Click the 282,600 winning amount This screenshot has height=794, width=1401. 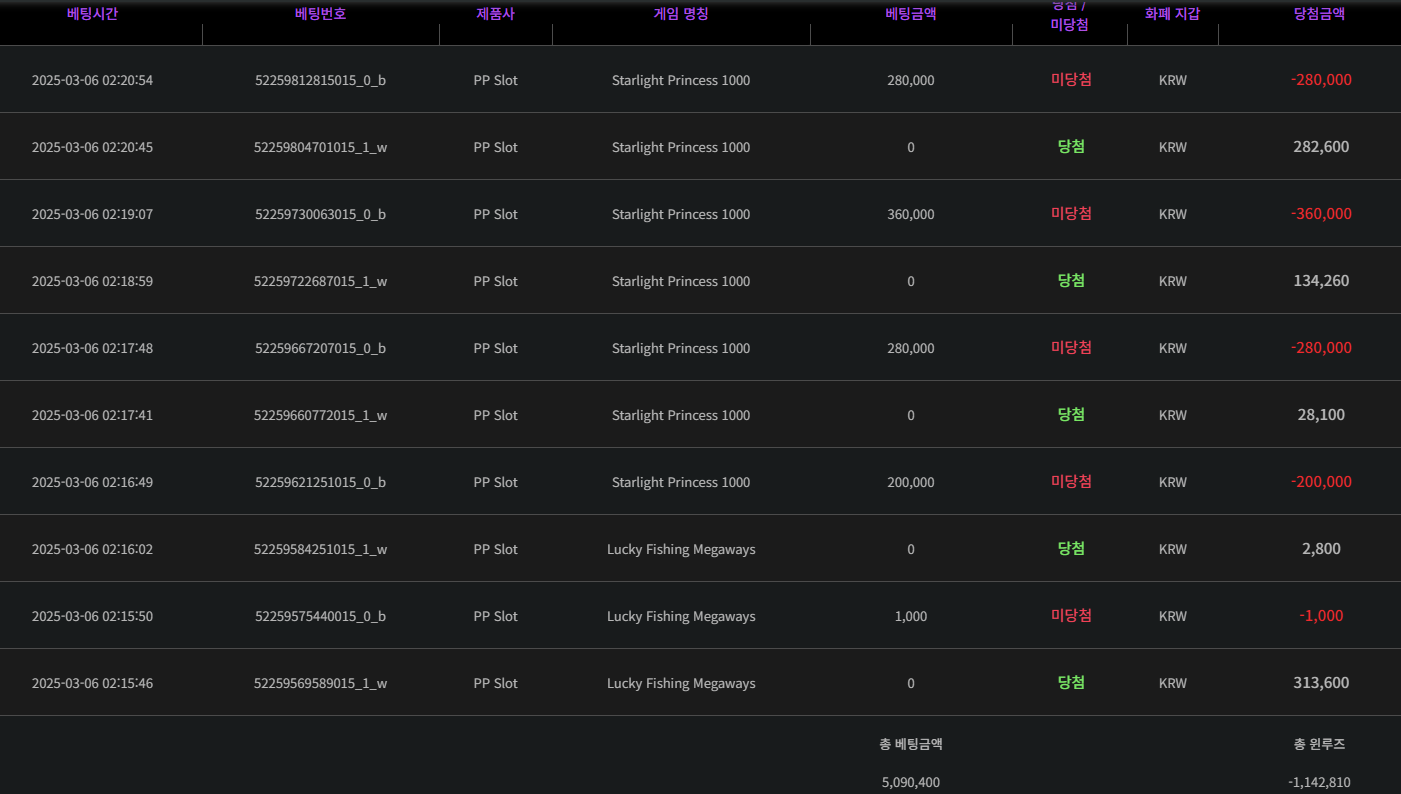coord(1320,147)
